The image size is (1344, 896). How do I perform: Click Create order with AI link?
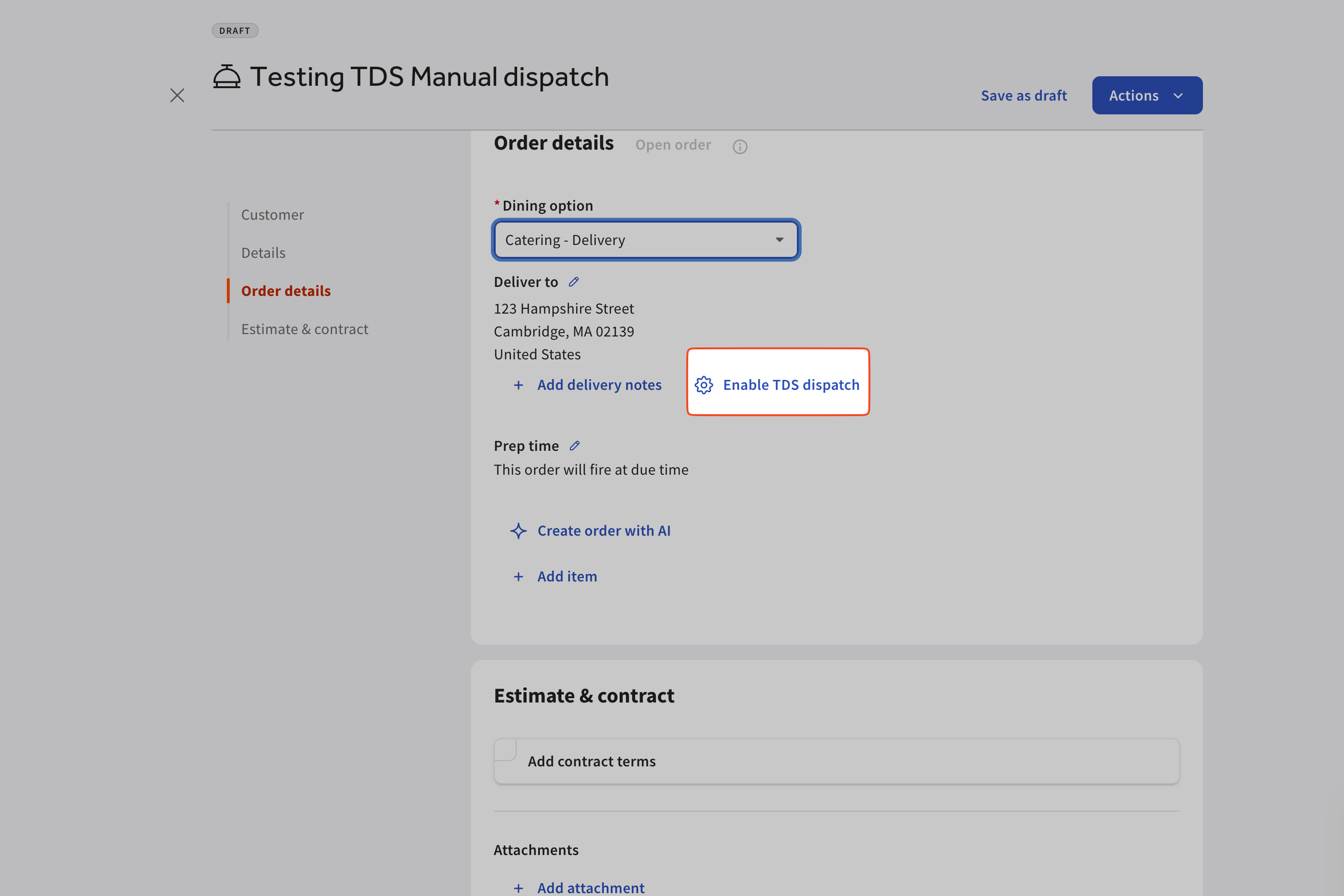pos(603,531)
